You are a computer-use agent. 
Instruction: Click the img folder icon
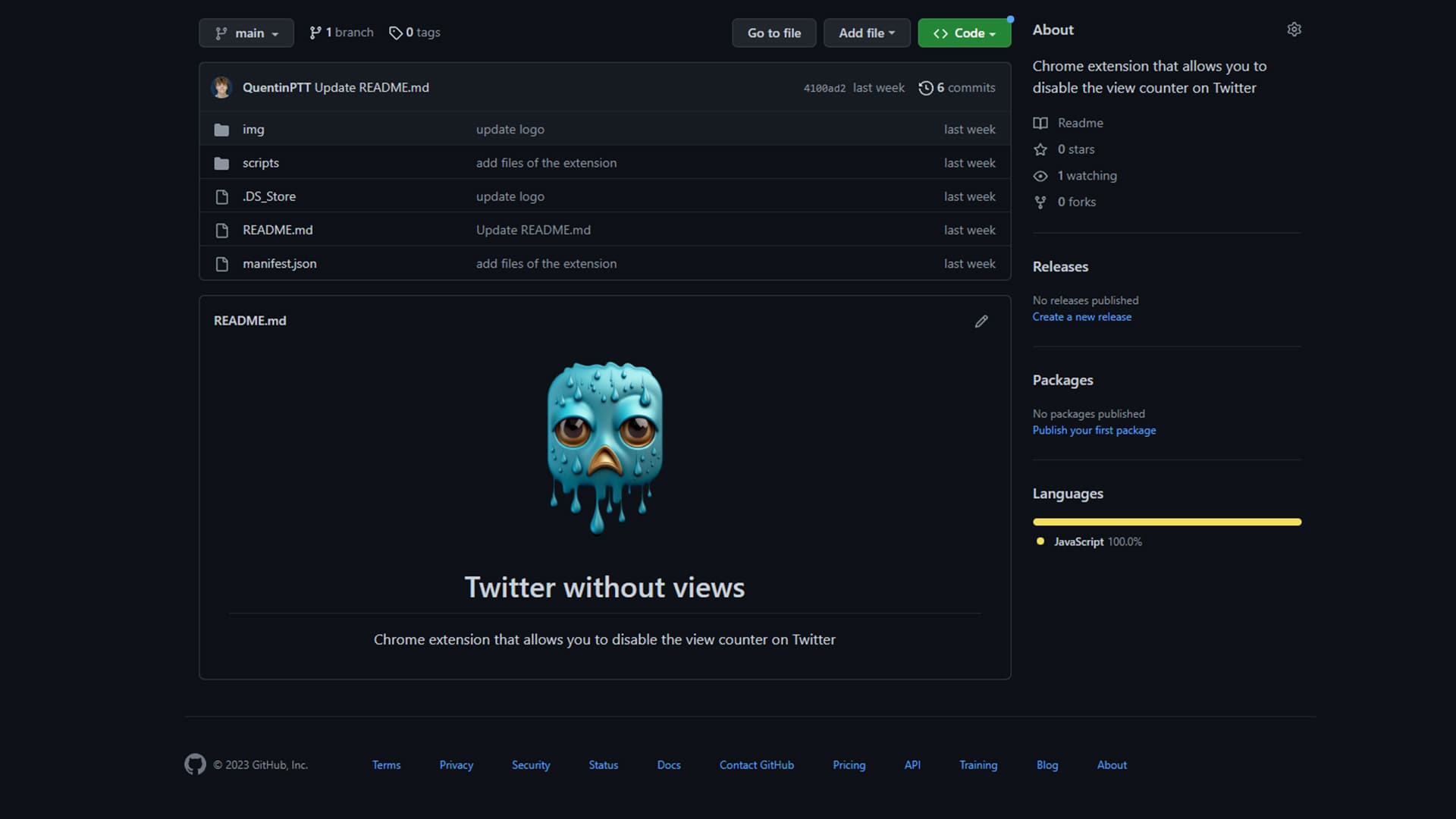point(221,129)
